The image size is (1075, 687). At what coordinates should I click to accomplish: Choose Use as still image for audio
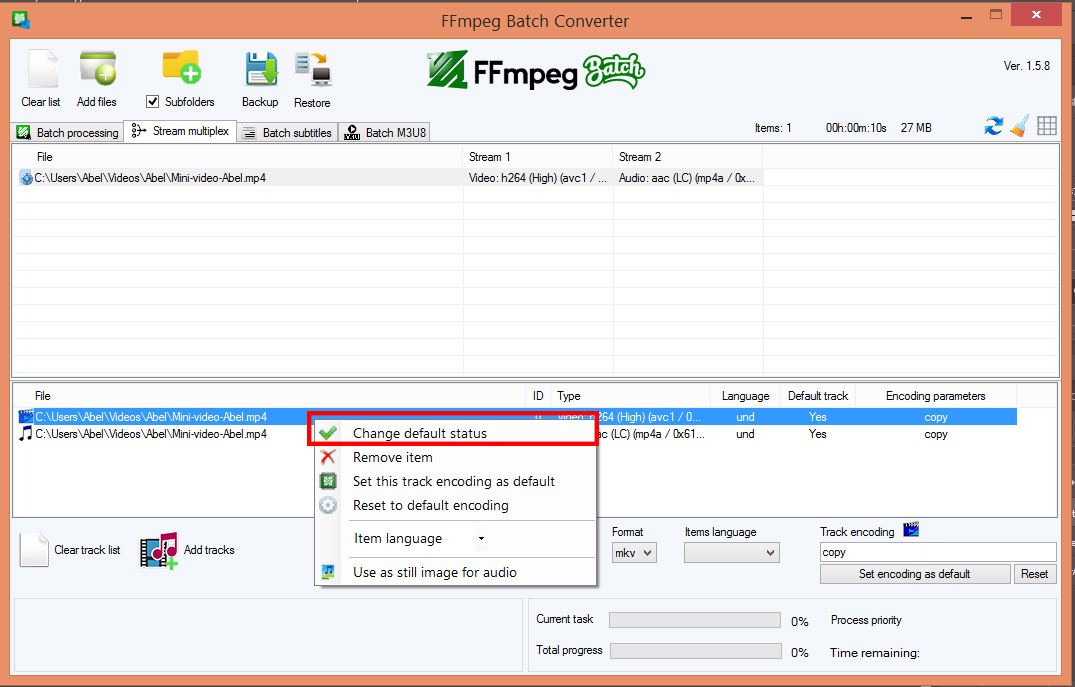point(454,572)
